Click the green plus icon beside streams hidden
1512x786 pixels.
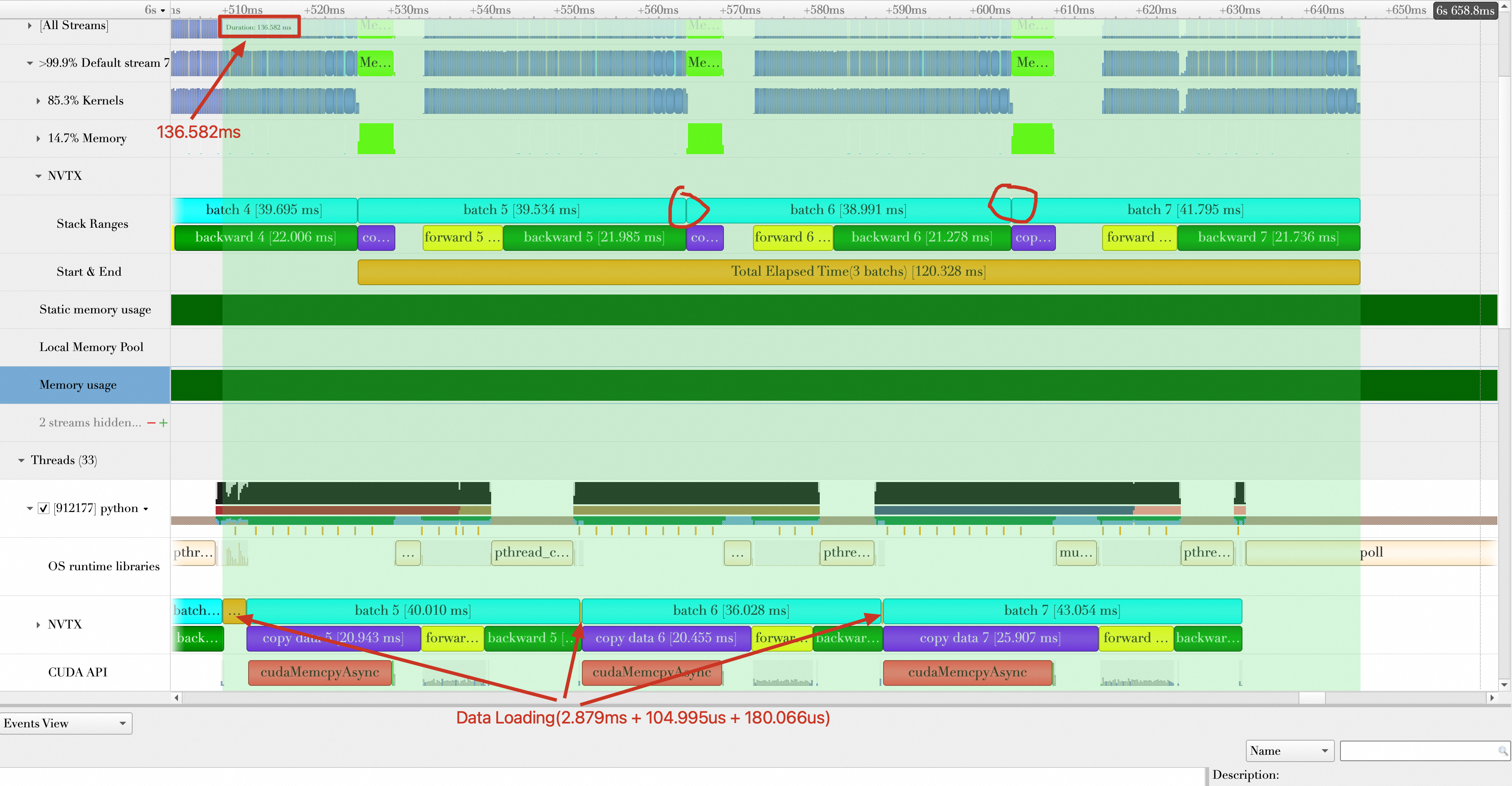click(x=163, y=423)
